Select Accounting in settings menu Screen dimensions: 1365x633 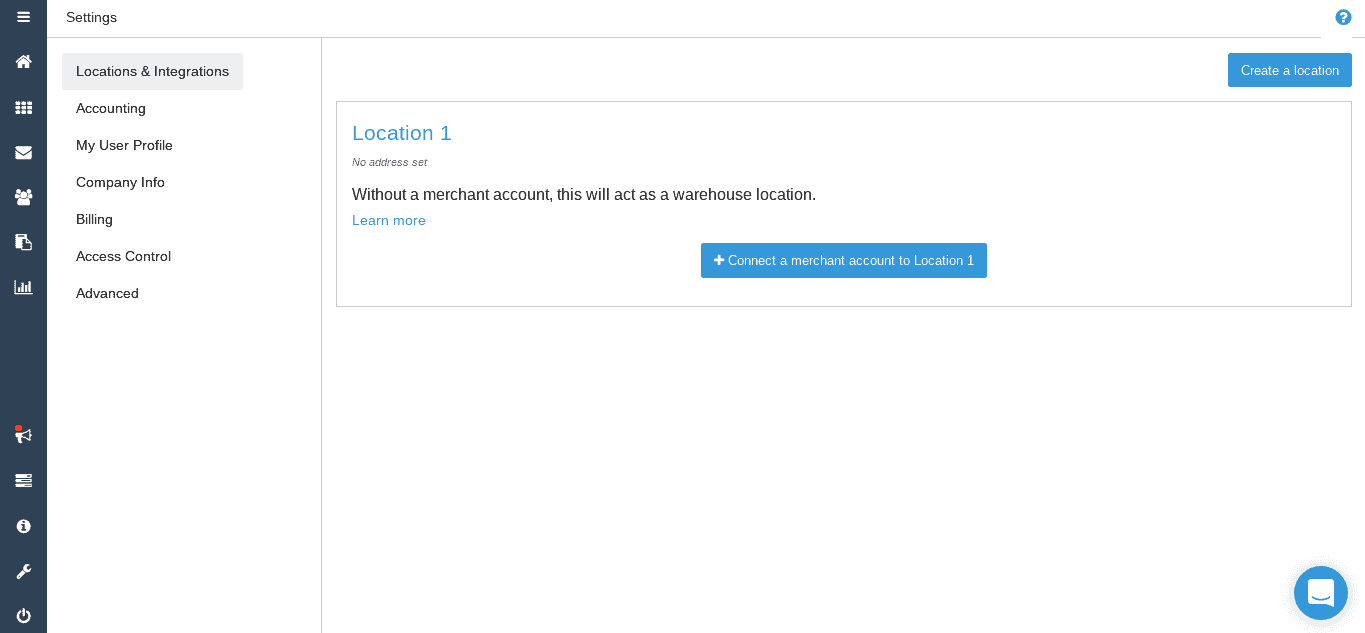pos(111,108)
